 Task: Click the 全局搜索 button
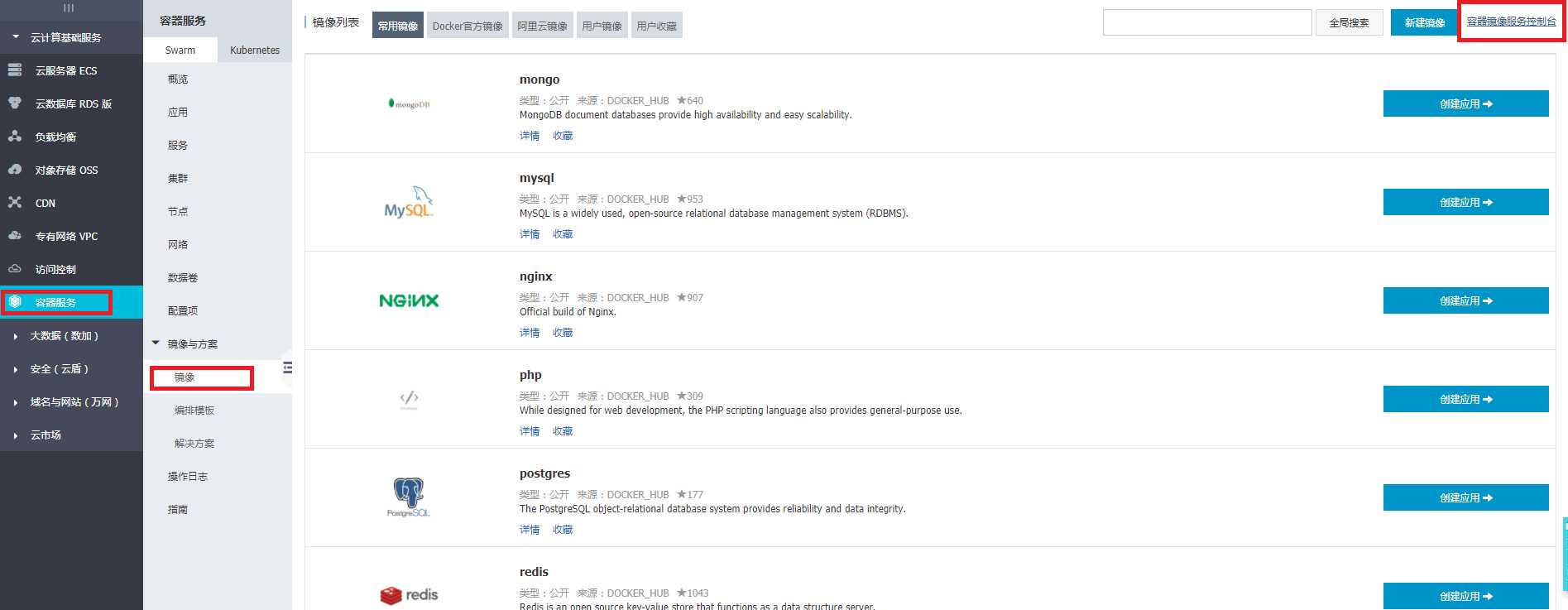coord(1349,22)
